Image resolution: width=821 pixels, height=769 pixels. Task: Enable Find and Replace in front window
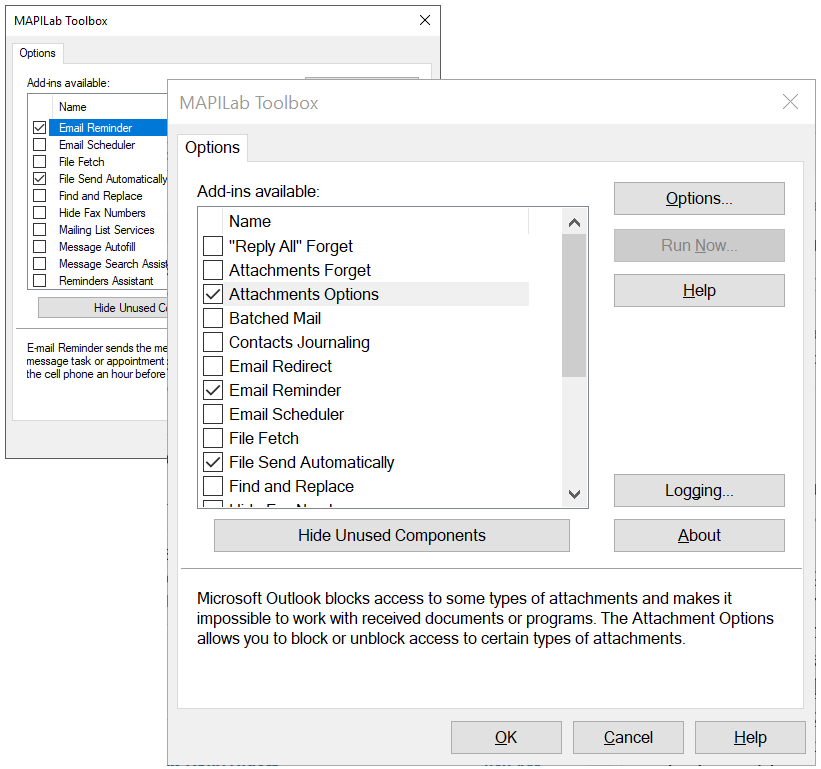213,487
